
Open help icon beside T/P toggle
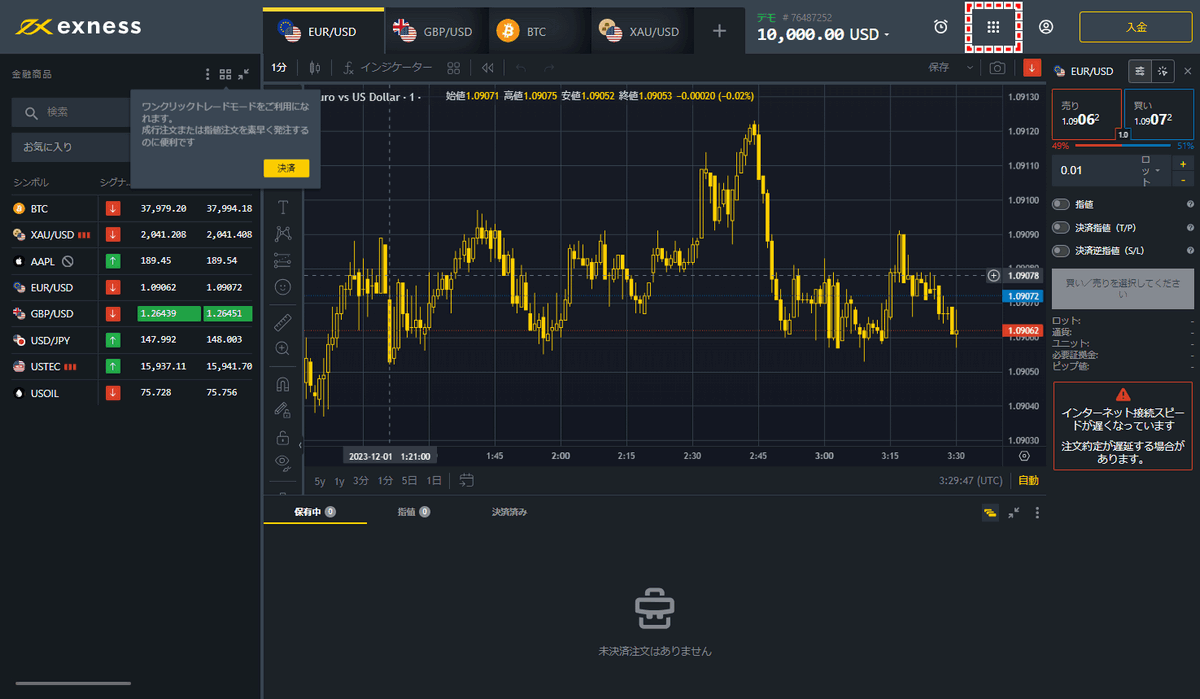[x=1190, y=227]
